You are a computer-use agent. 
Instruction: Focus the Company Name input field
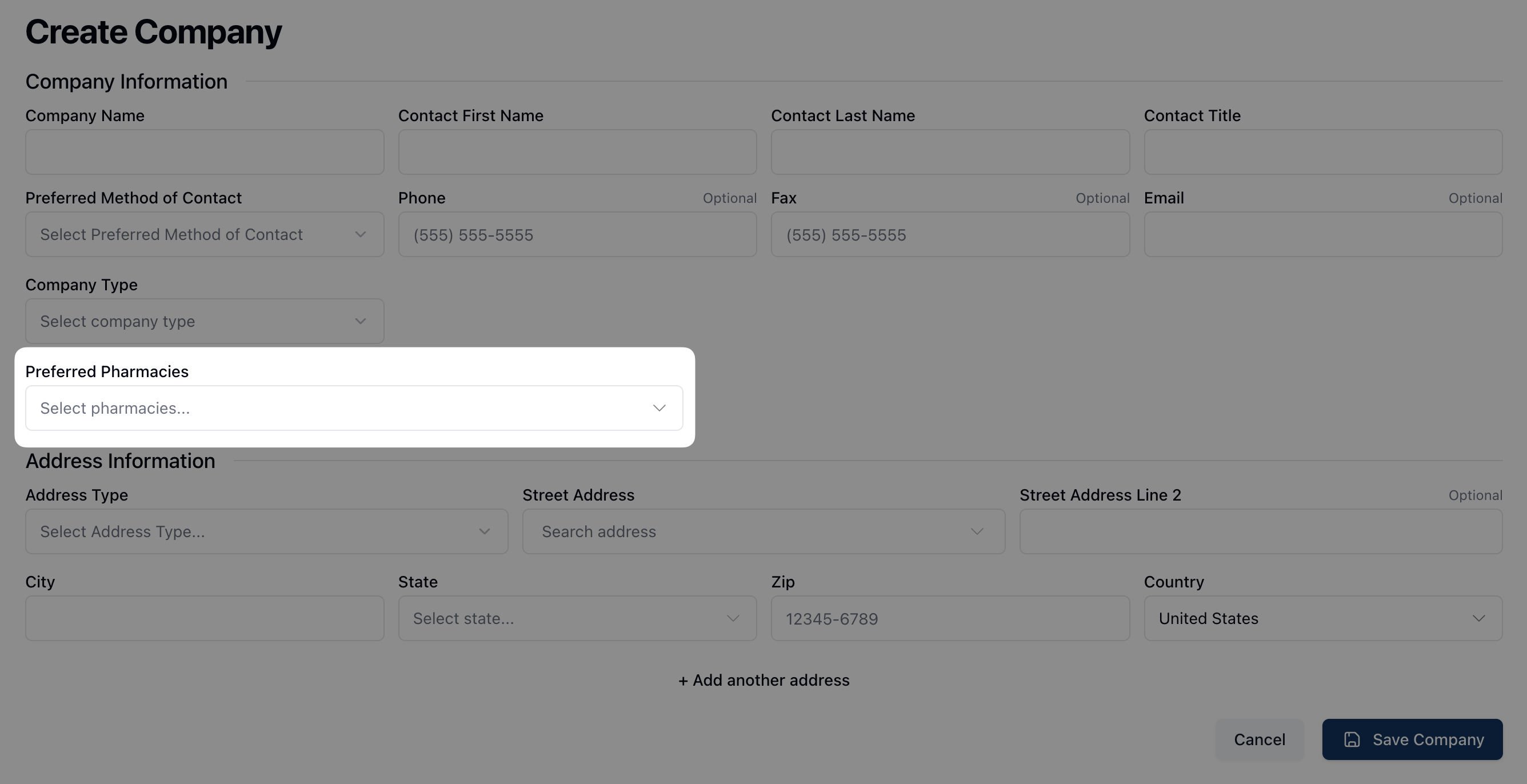pos(205,153)
